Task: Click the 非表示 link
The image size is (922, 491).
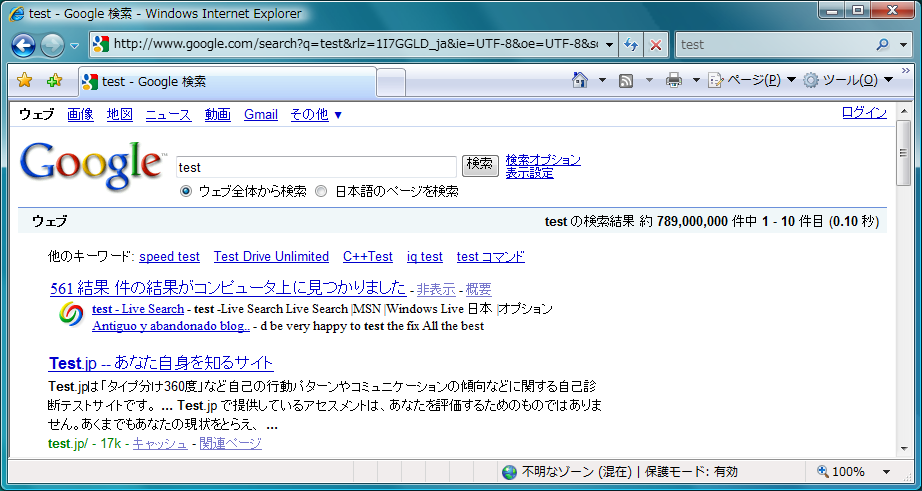Action: pyautogui.click(x=436, y=289)
